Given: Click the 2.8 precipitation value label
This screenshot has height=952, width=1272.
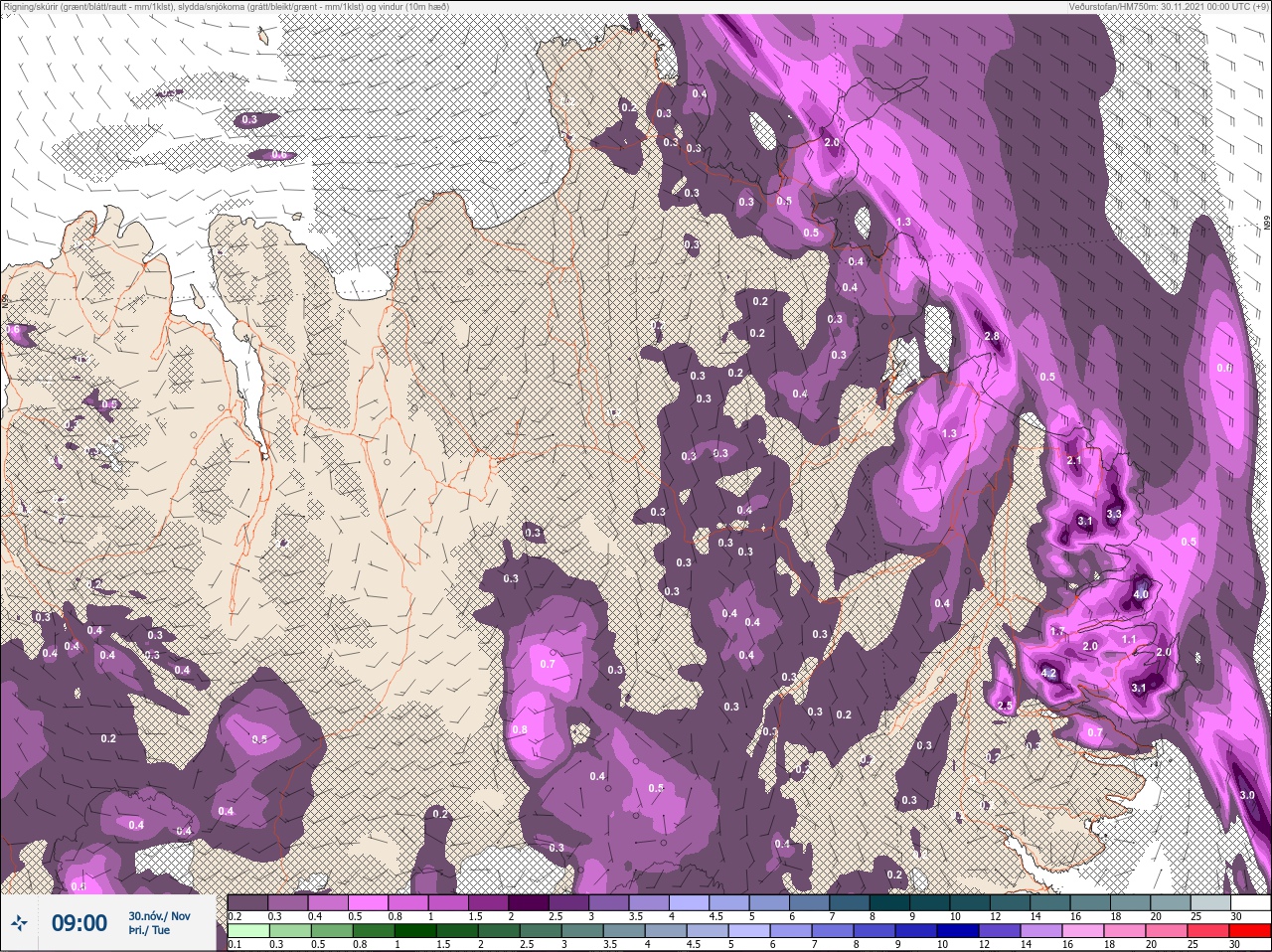Looking at the screenshot, I should coord(991,337).
